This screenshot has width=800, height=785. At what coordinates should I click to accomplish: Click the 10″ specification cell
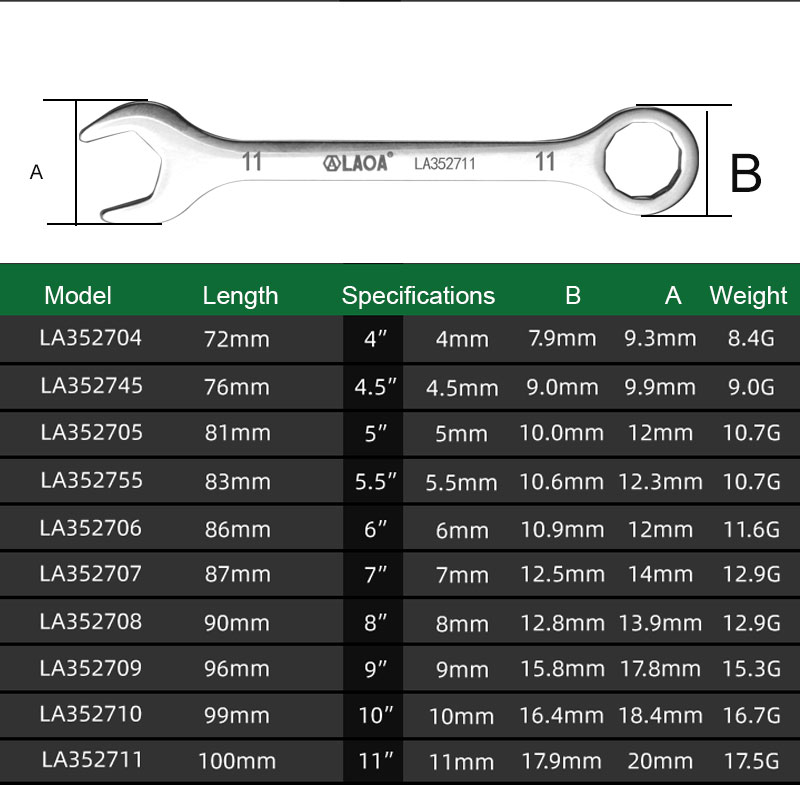(375, 716)
